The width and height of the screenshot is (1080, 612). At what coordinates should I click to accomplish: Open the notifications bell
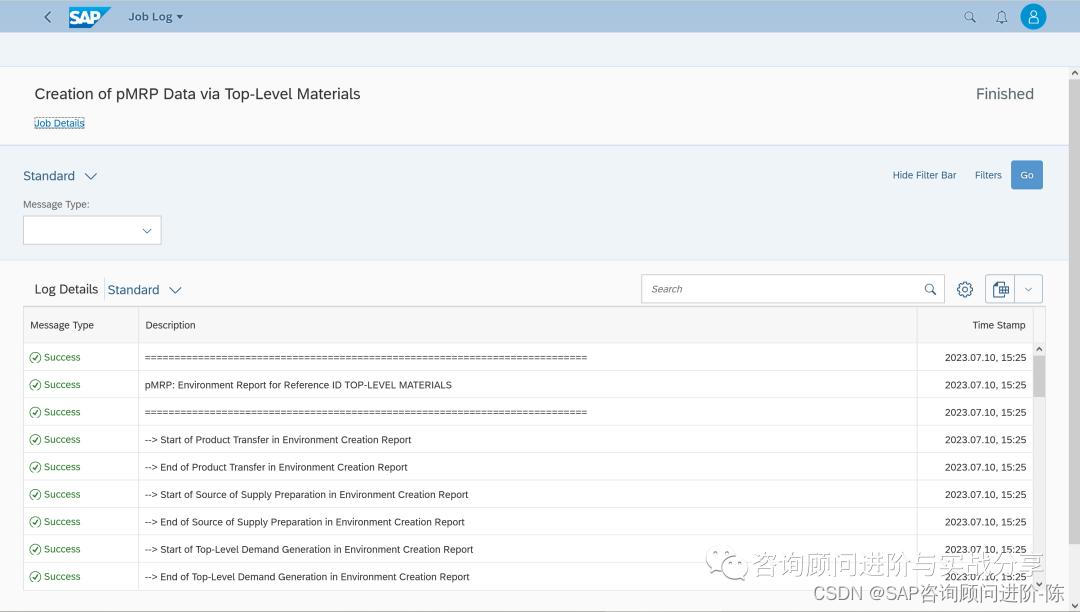pos(1001,17)
